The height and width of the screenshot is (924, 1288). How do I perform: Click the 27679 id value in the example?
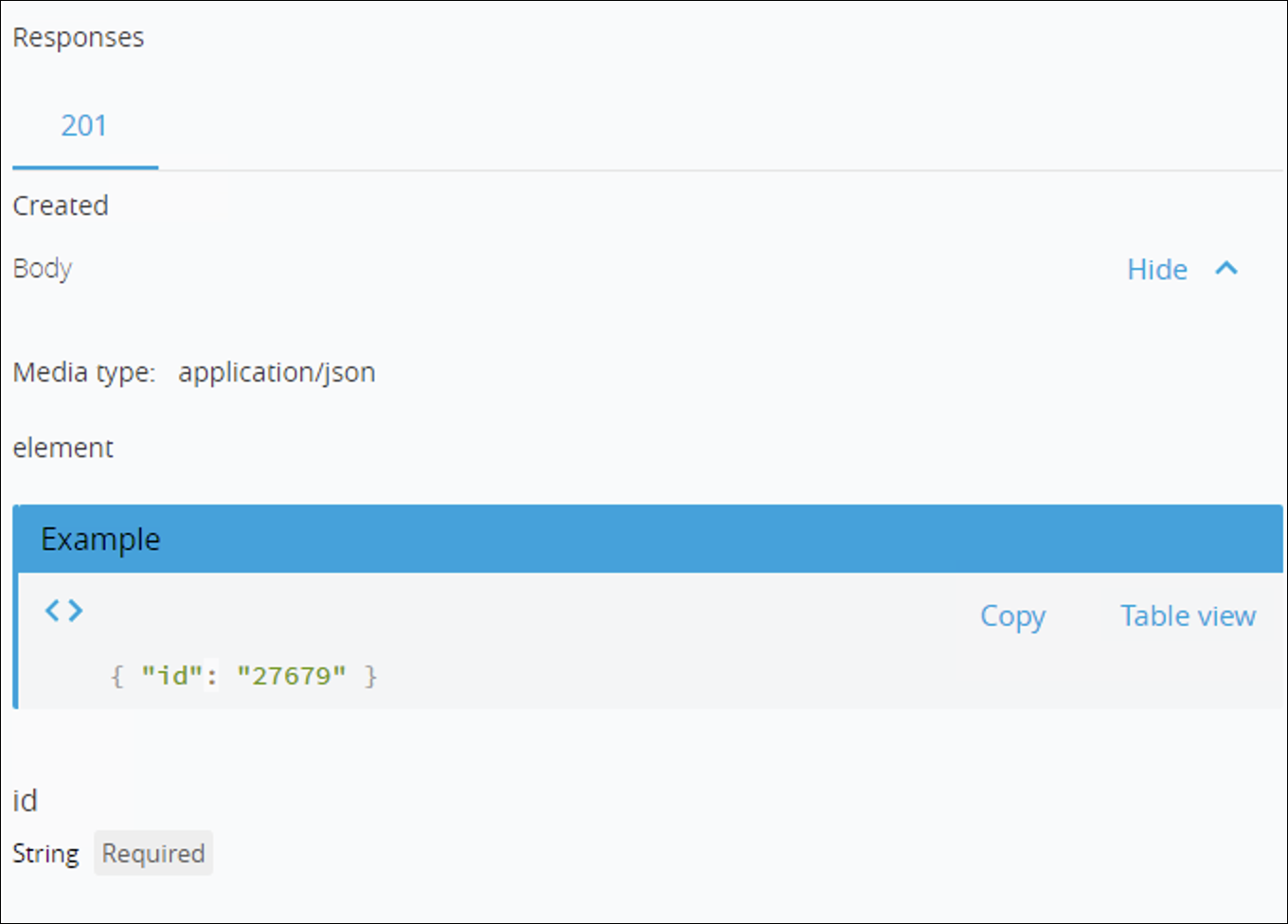click(295, 676)
